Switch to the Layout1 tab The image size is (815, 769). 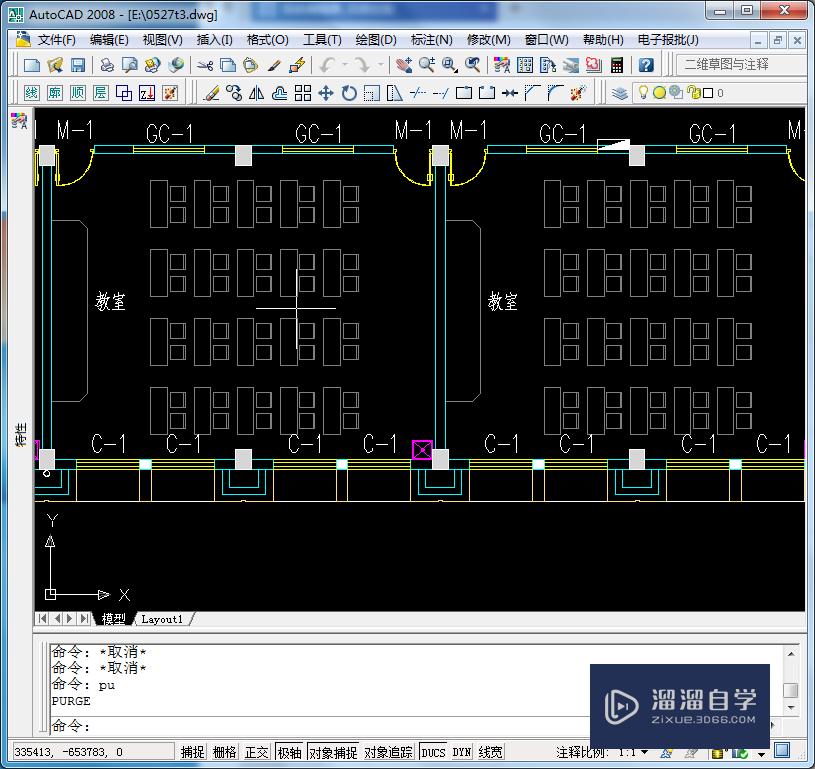(x=161, y=618)
